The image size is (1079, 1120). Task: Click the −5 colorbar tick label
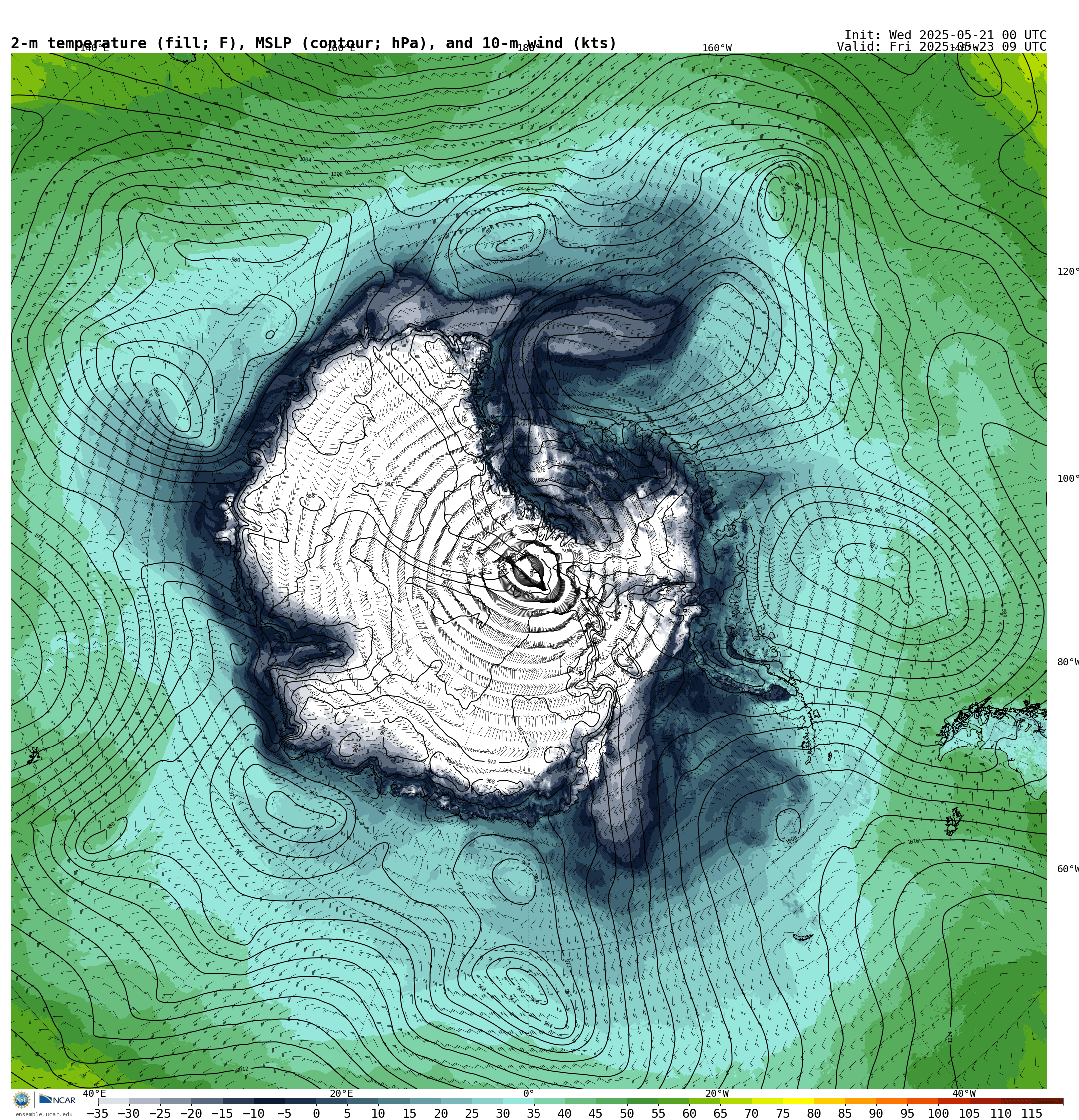[284, 1113]
